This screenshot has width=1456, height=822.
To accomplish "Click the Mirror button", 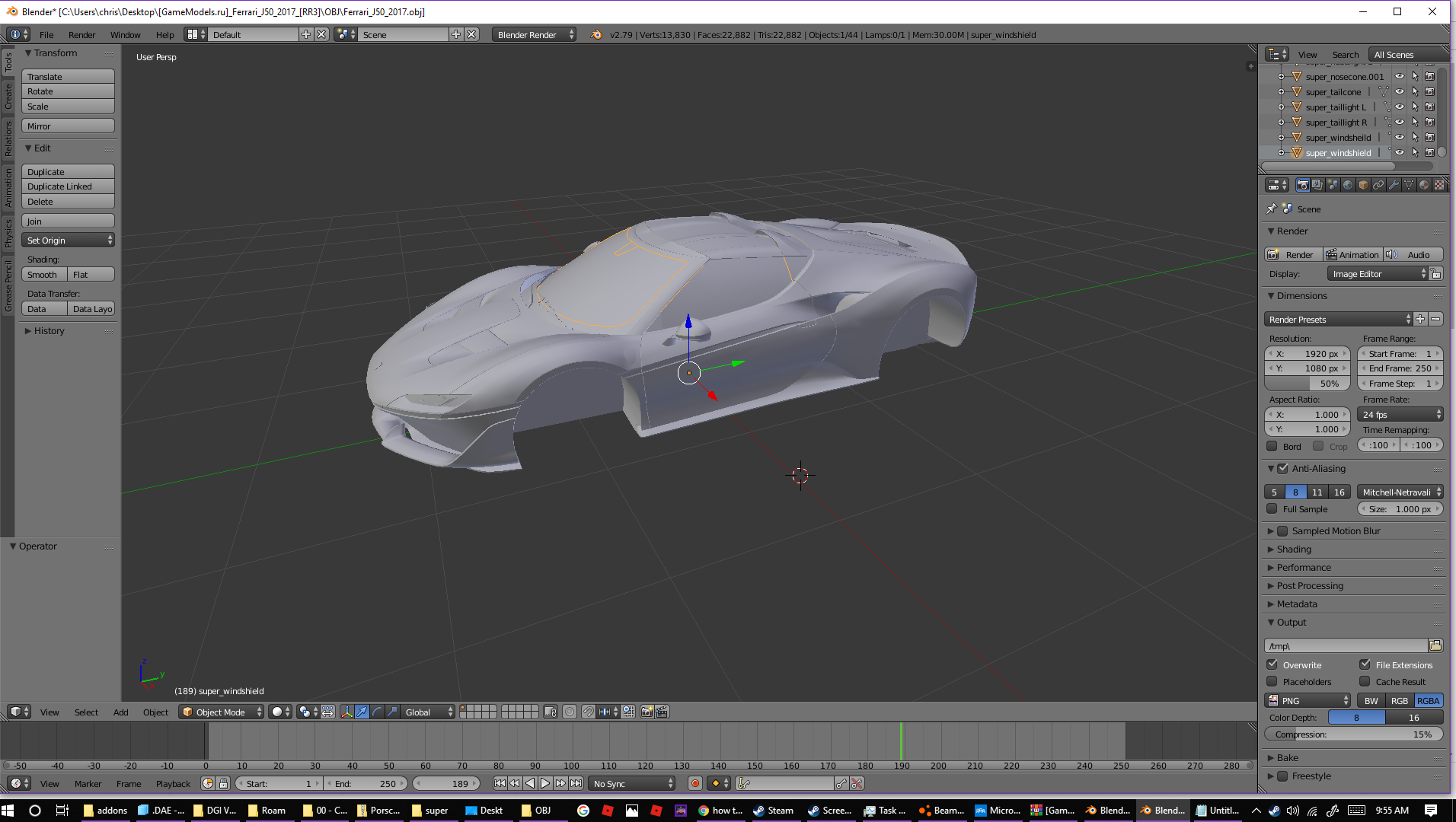I will [x=69, y=126].
